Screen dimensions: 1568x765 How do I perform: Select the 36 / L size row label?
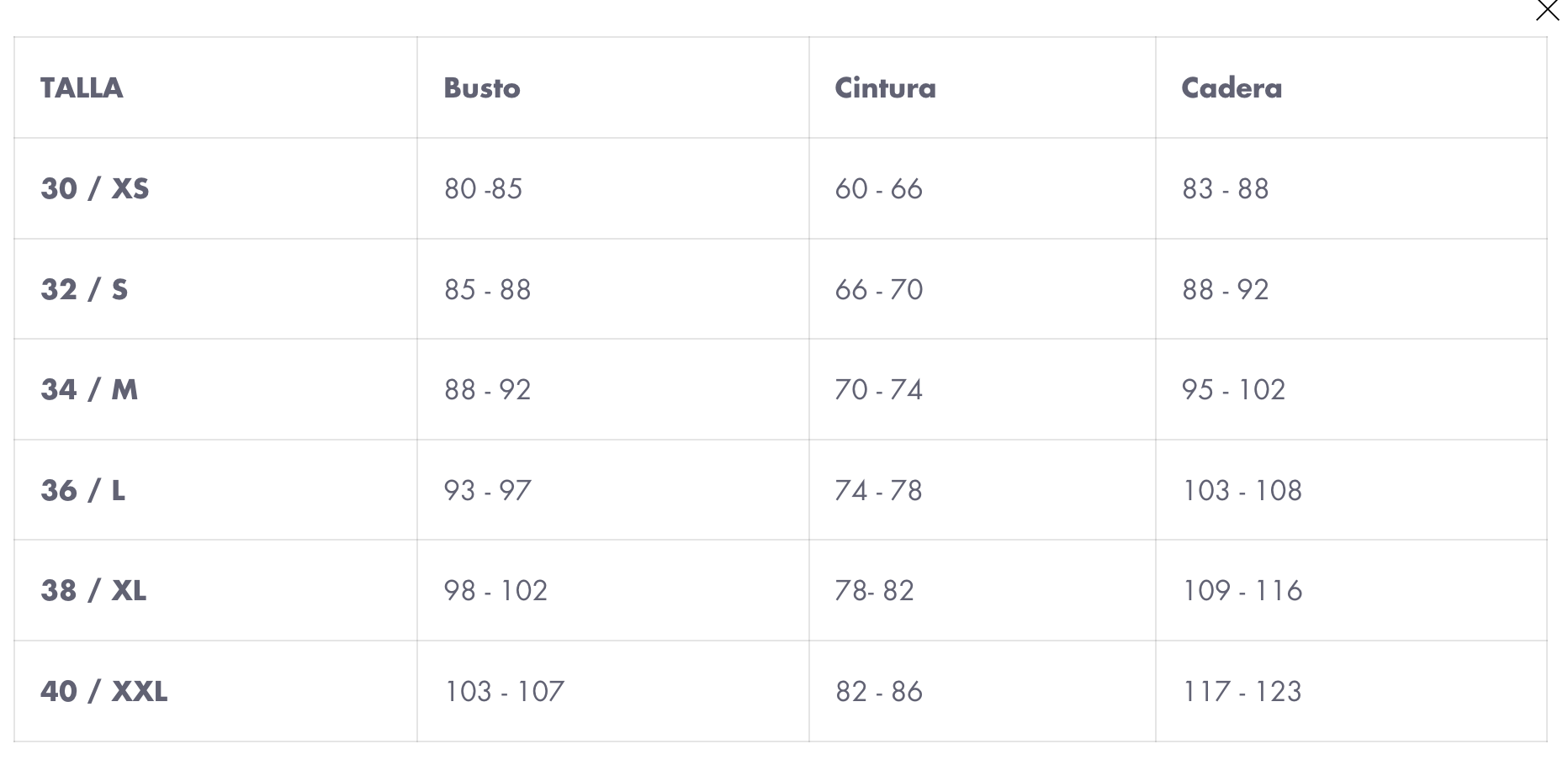pos(83,490)
